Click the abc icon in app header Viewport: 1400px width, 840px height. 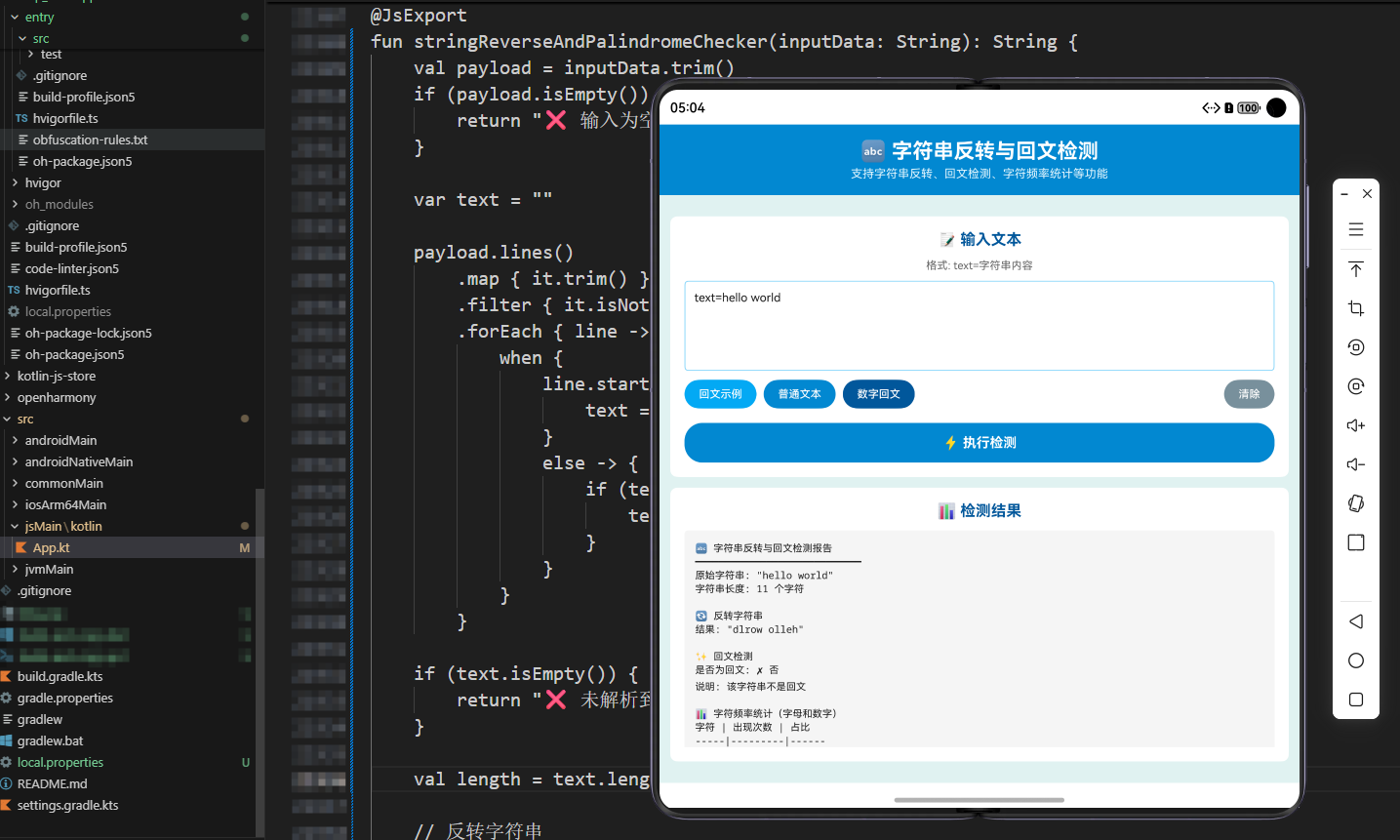(873, 150)
